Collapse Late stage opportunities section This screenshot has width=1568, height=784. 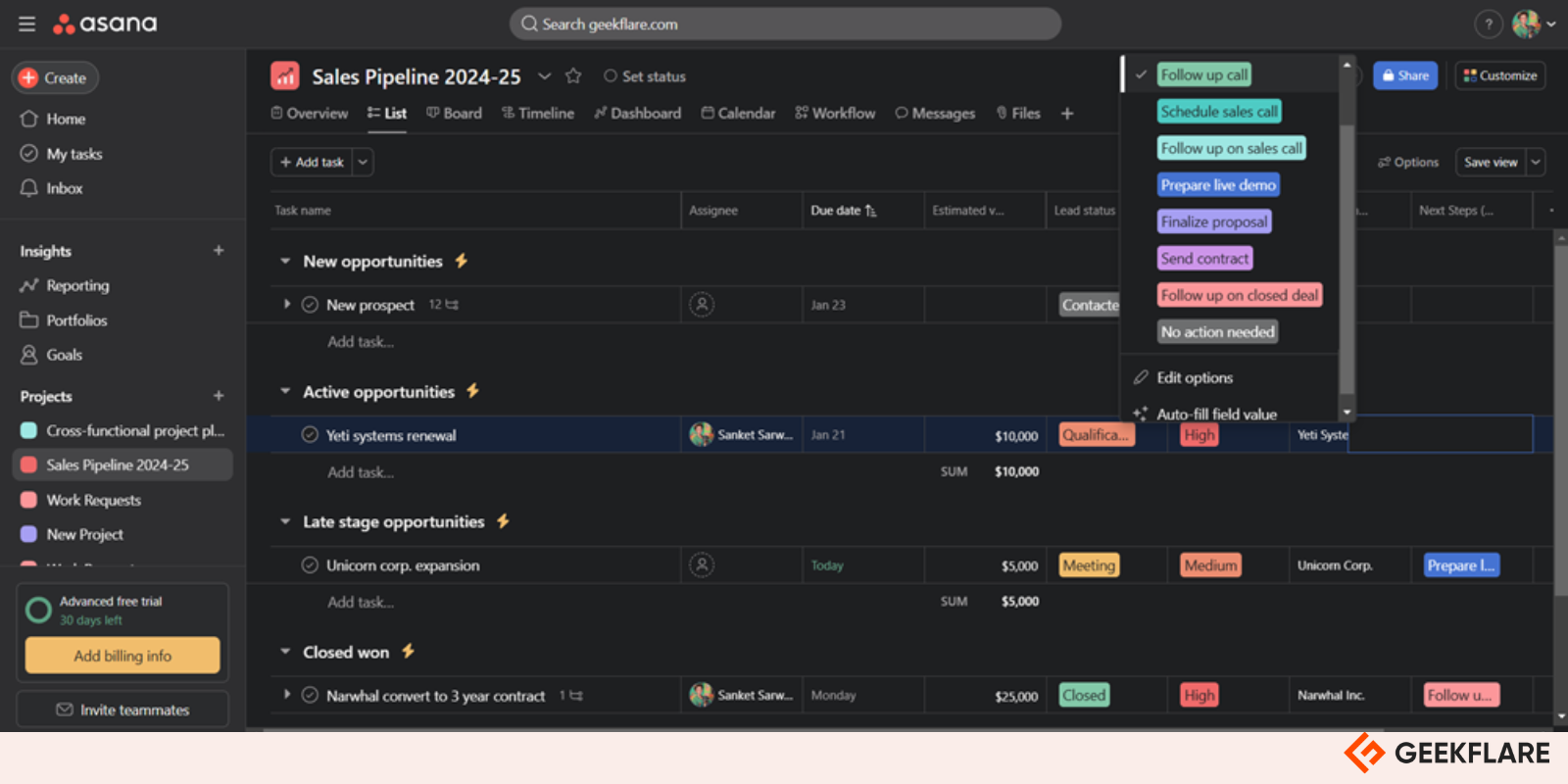[x=285, y=522]
